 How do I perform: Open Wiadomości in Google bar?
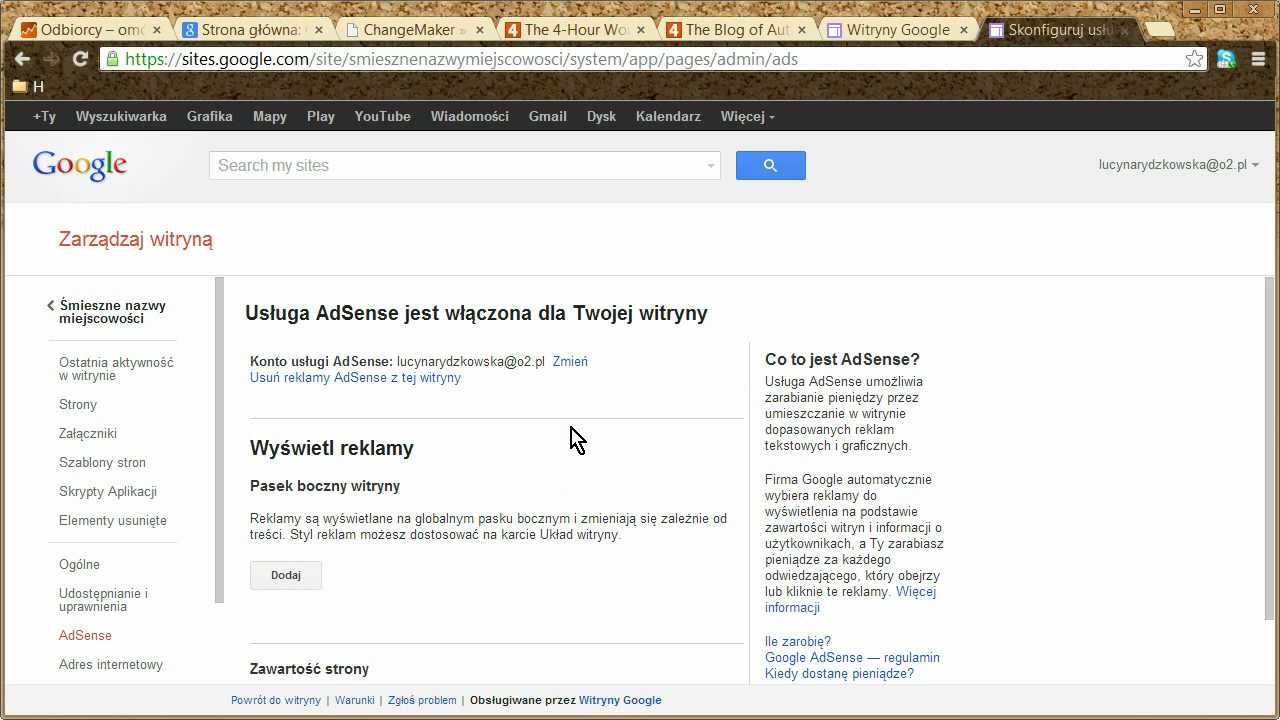coord(470,116)
